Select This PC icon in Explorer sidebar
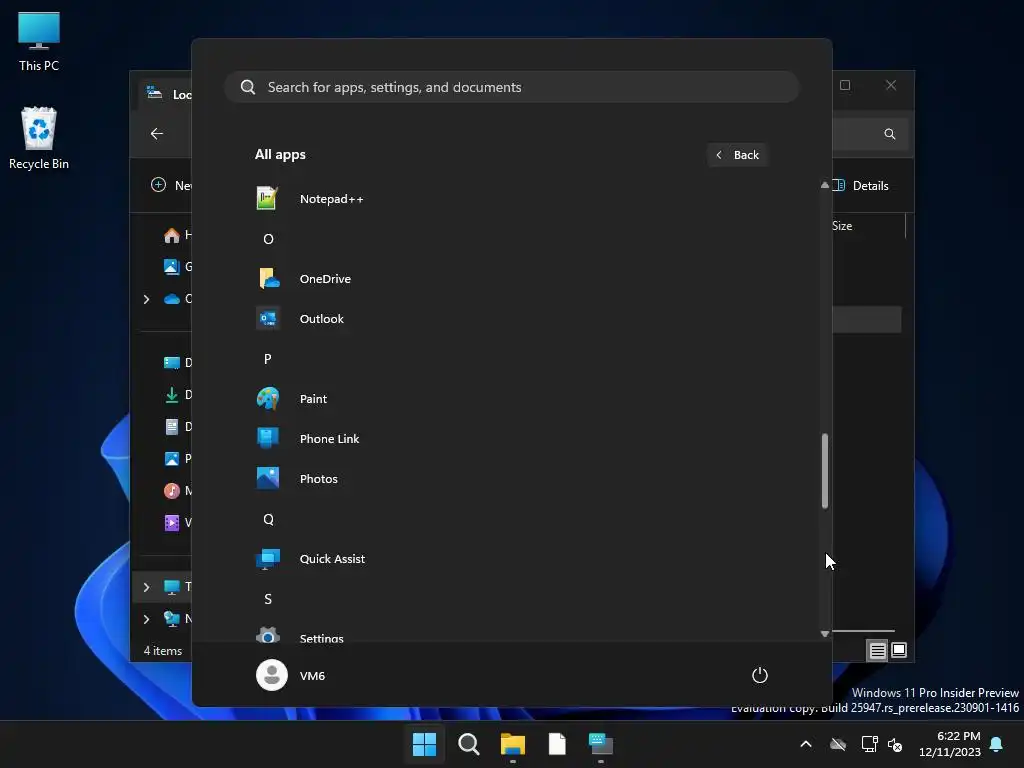Viewport: 1024px width, 768px height. click(172, 587)
